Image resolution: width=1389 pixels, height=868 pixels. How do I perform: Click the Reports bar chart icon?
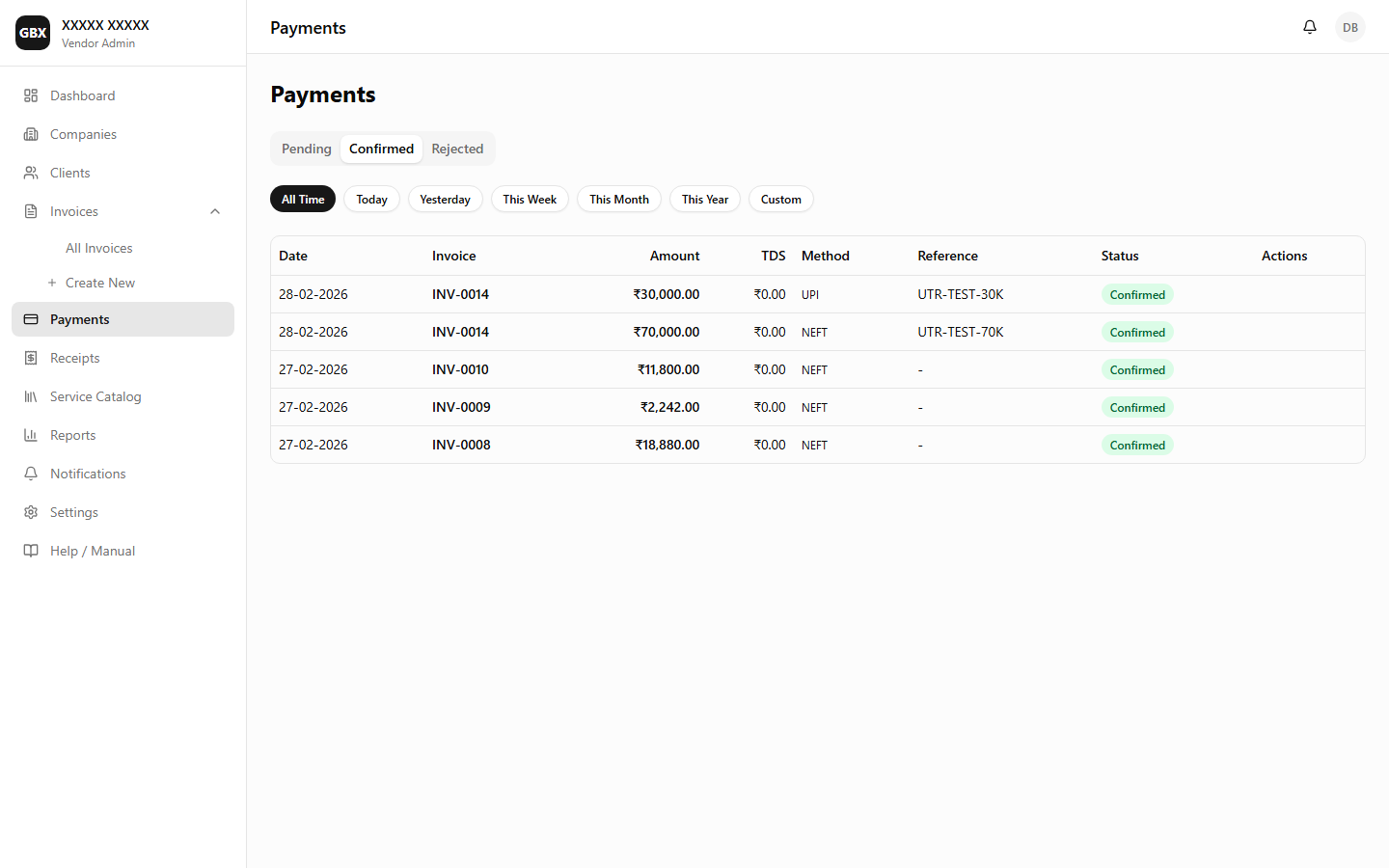[x=31, y=435]
